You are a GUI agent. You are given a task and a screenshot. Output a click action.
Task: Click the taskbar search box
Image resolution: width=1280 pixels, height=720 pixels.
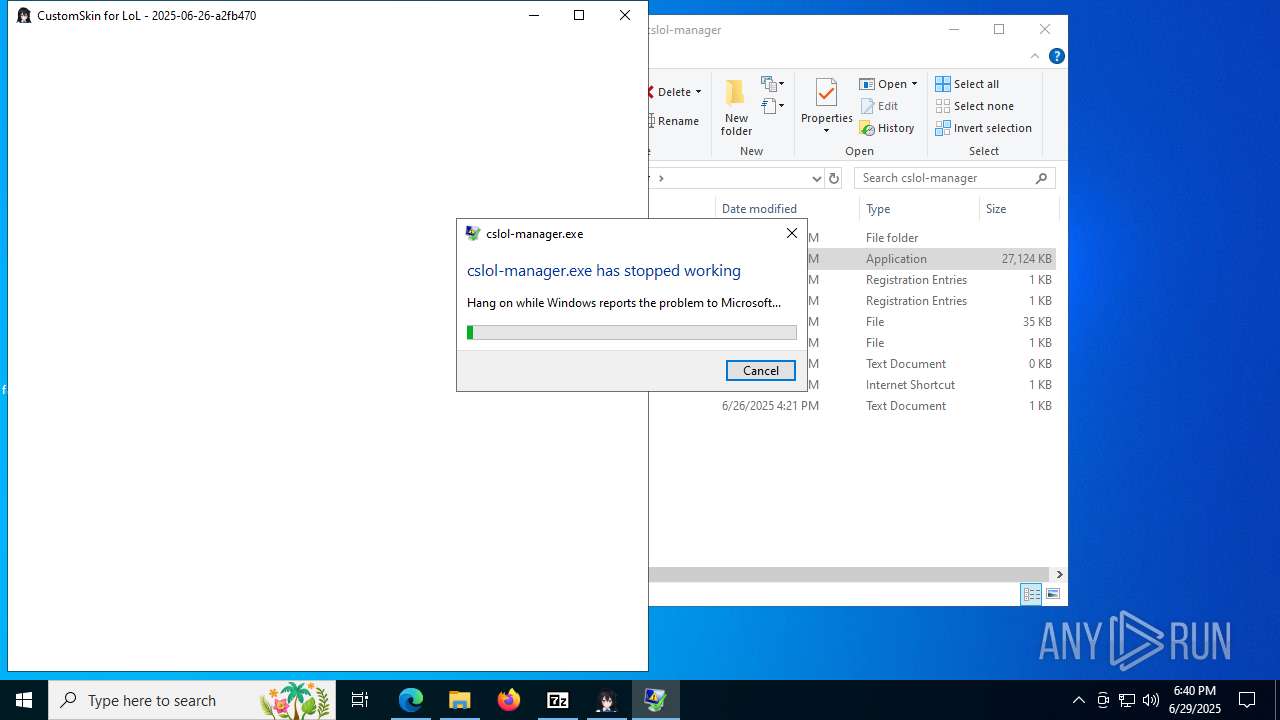tap(192, 700)
